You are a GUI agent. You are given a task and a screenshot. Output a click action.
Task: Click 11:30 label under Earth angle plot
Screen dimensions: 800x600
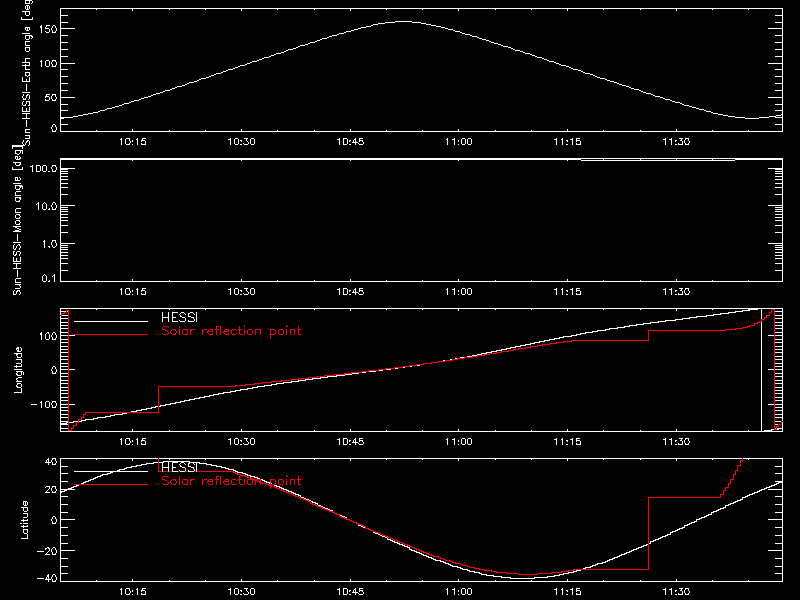pyautogui.click(x=676, y=142)
